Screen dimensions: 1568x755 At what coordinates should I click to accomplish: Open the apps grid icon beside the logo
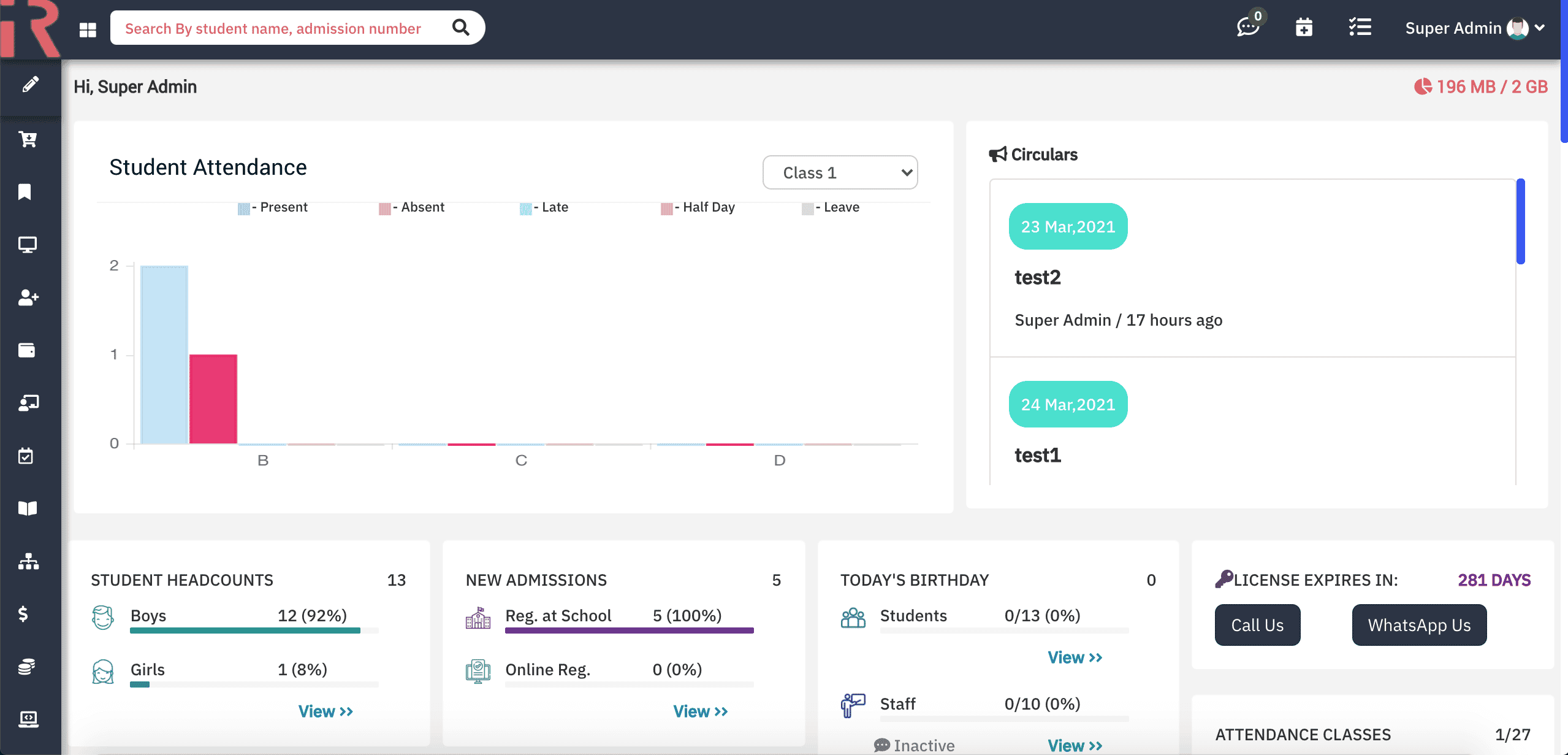pyautogui.click(x=88, y=28)
